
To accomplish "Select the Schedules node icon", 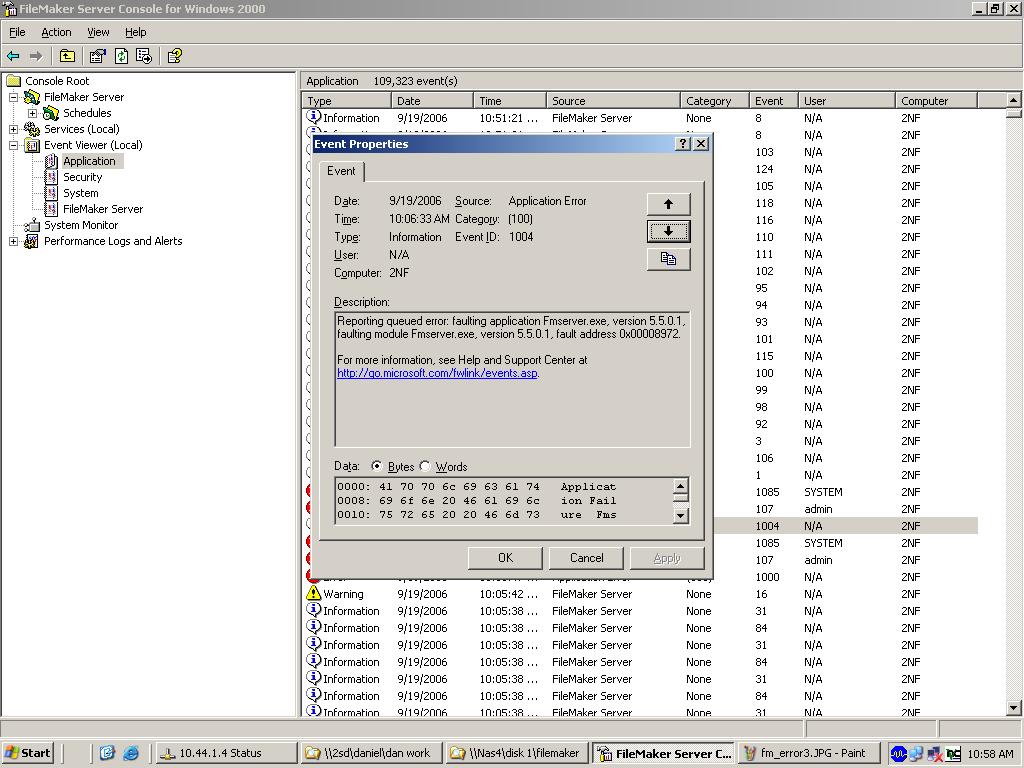I will point(51,113).
